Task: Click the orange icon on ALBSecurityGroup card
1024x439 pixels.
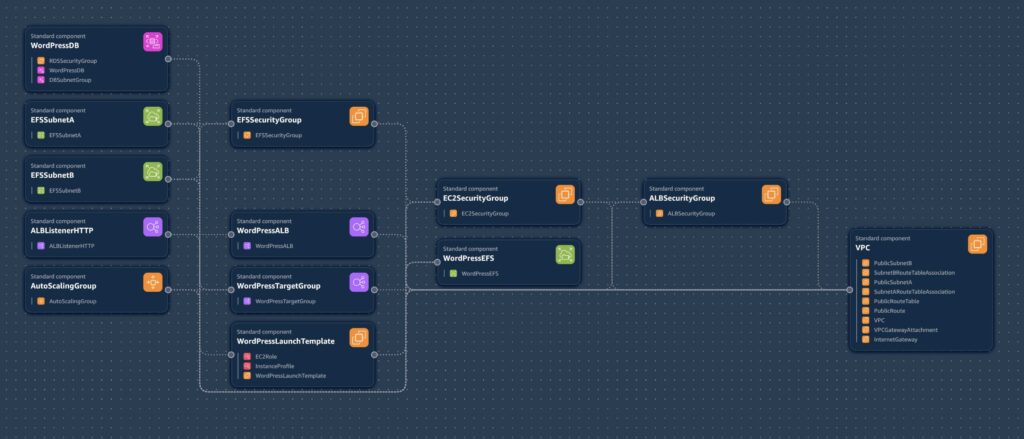Action: coord(771,195)
